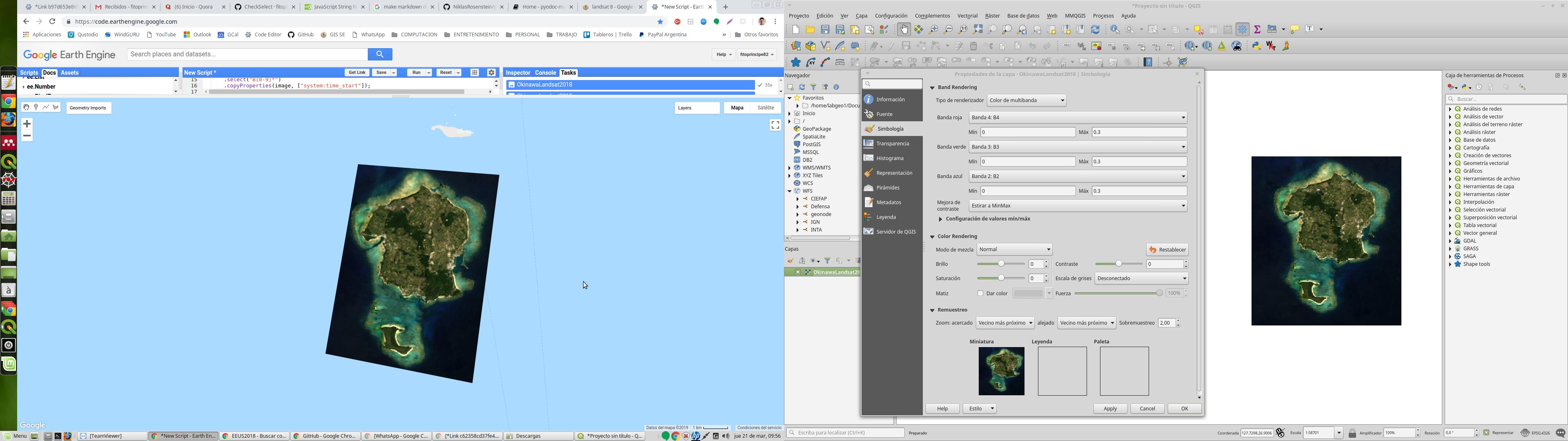The width and height of the screenshot is (1568, 441).
Task: Open Mejora de contraste dropdown
Action: click(1078, 206)
